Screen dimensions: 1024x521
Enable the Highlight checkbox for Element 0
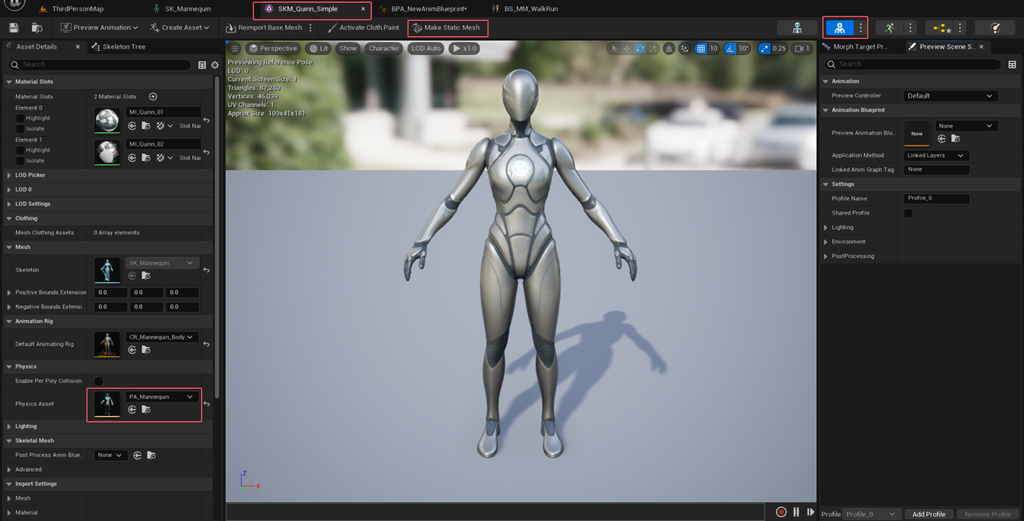pyautogui.click(x=20, y=118)
